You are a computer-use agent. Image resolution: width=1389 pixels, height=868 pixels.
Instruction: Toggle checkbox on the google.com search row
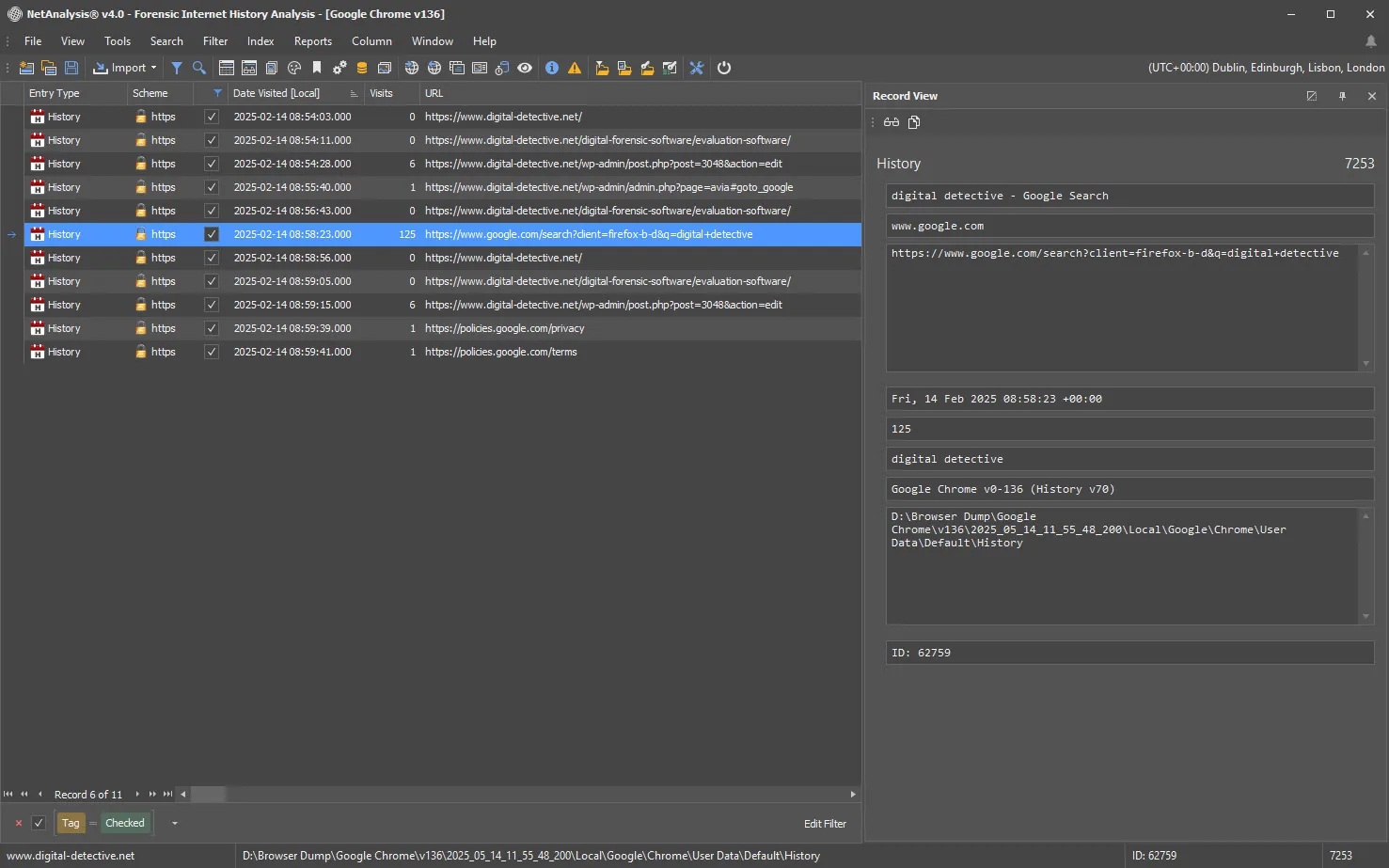tap(212, 234)
